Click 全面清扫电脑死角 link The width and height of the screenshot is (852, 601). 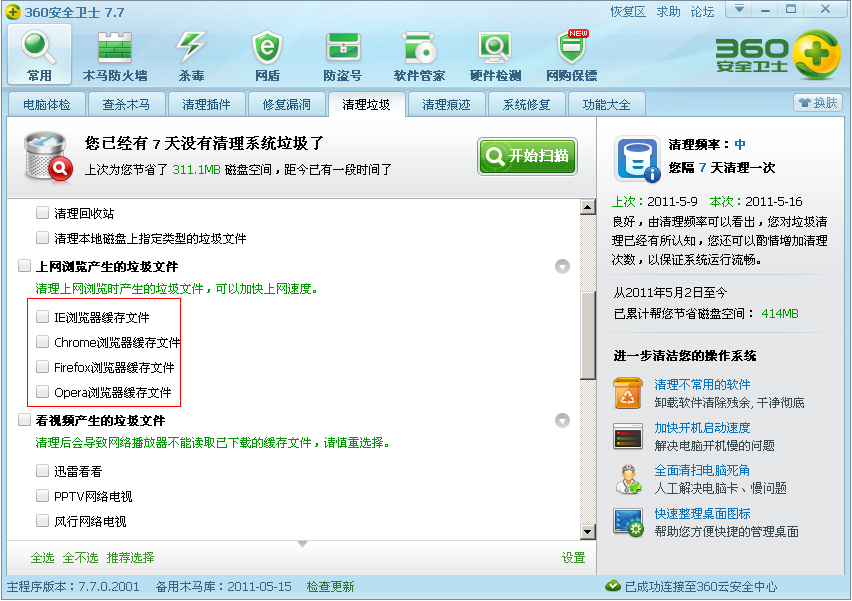click(x=702, y=470)
